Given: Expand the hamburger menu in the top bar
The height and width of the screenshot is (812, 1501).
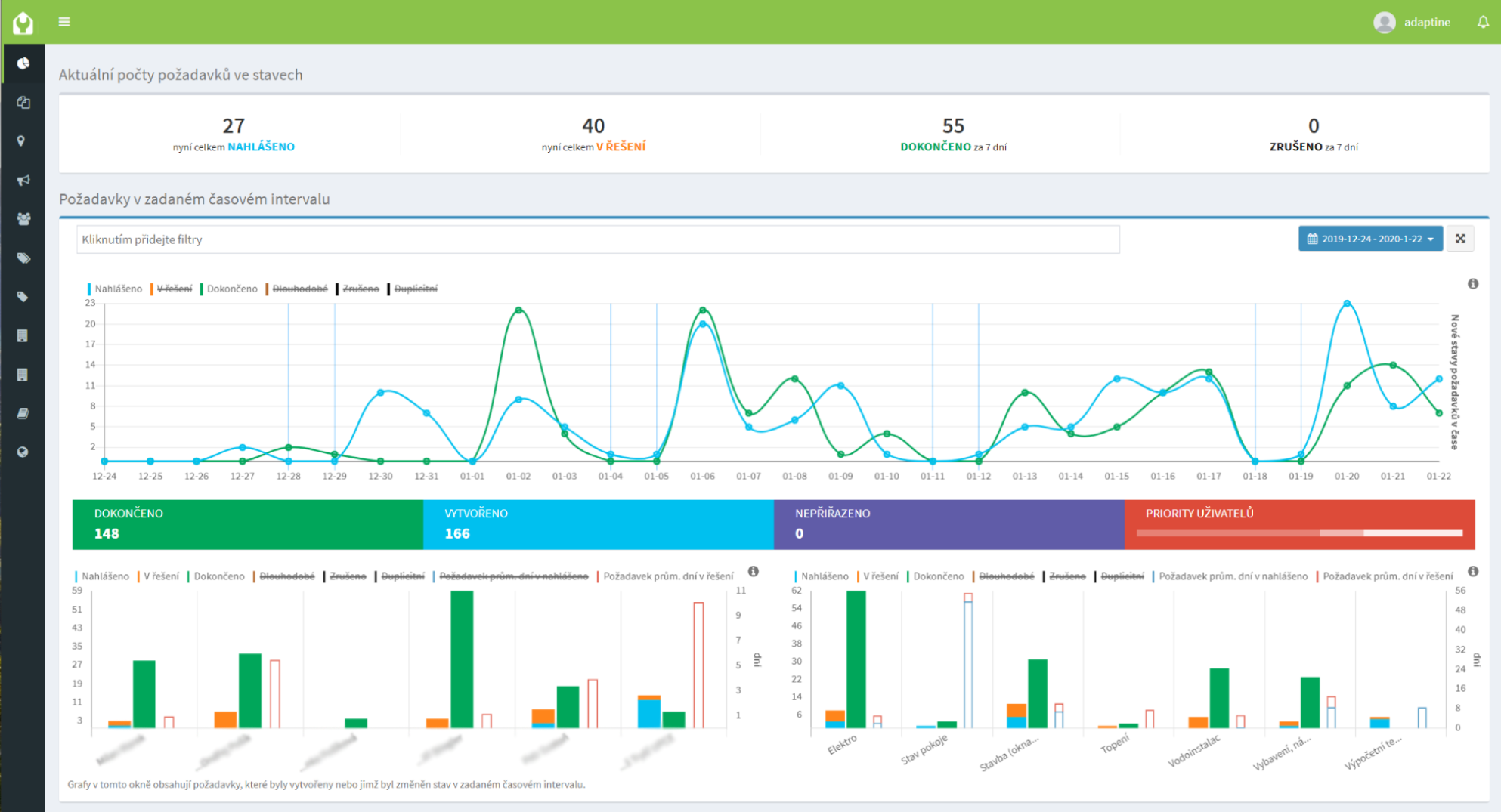Looking at the screenshot, I should (x=65, y=22).
